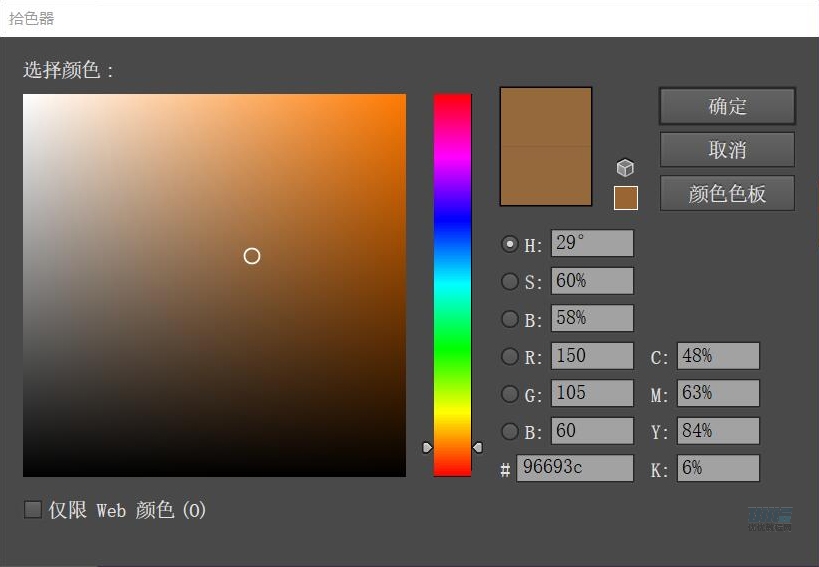
Task: Select the R red radio button
Action: (x=510, y=356)
